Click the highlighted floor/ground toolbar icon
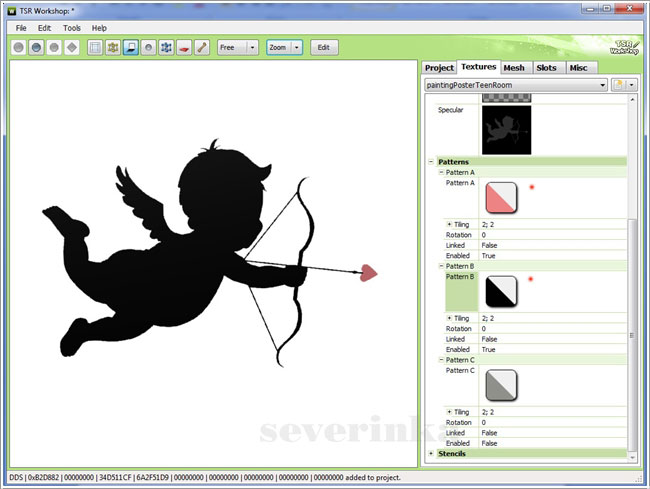 (x=130, y=47)
